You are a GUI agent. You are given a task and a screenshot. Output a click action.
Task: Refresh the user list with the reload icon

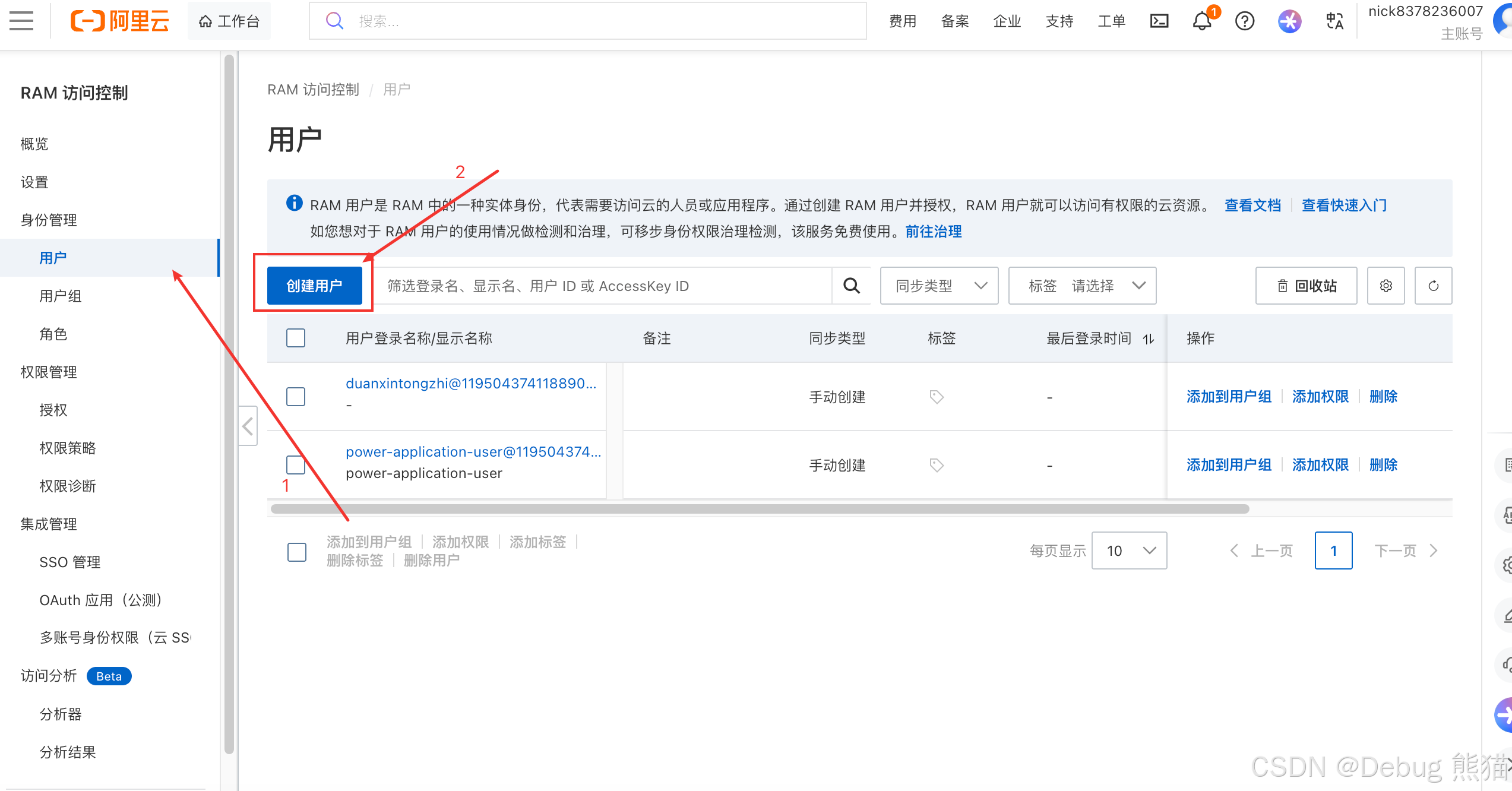(x=1434, y=286)
